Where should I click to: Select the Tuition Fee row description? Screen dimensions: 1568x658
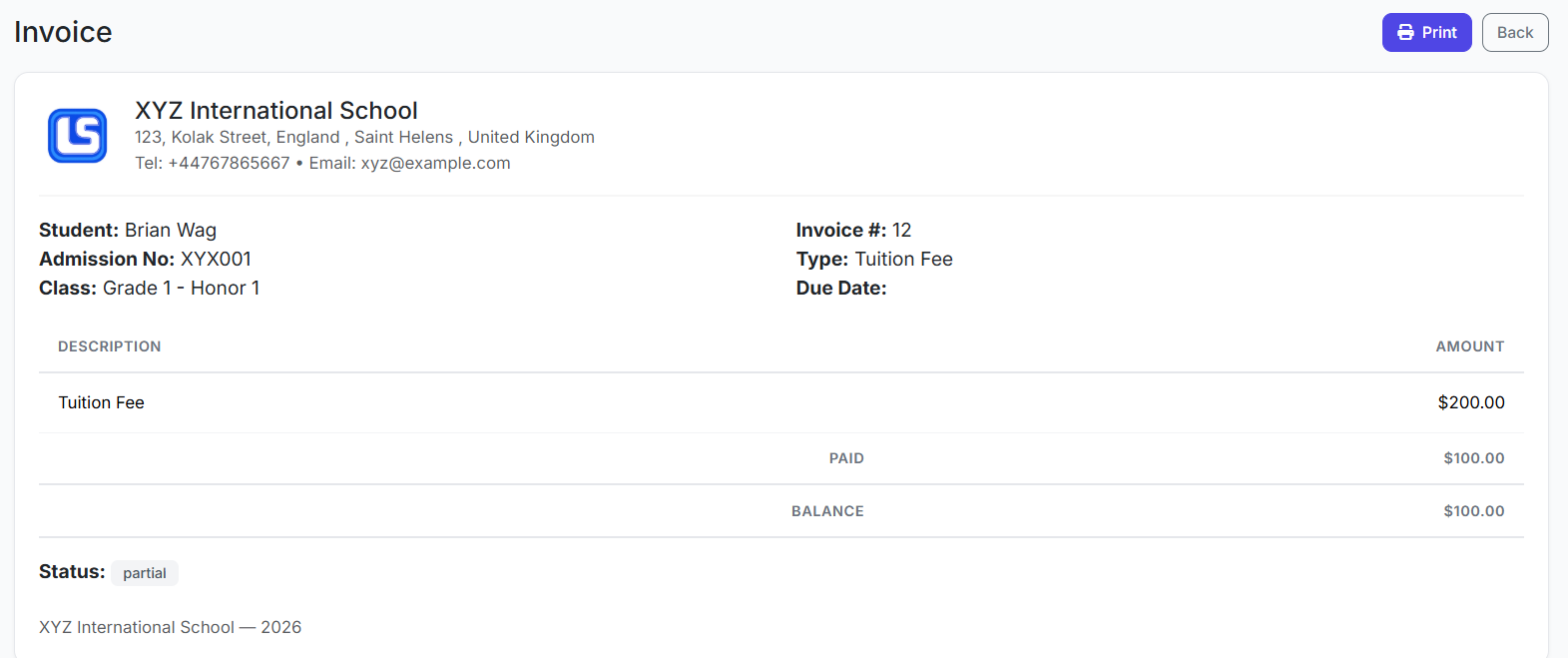(x=101, y=403)
